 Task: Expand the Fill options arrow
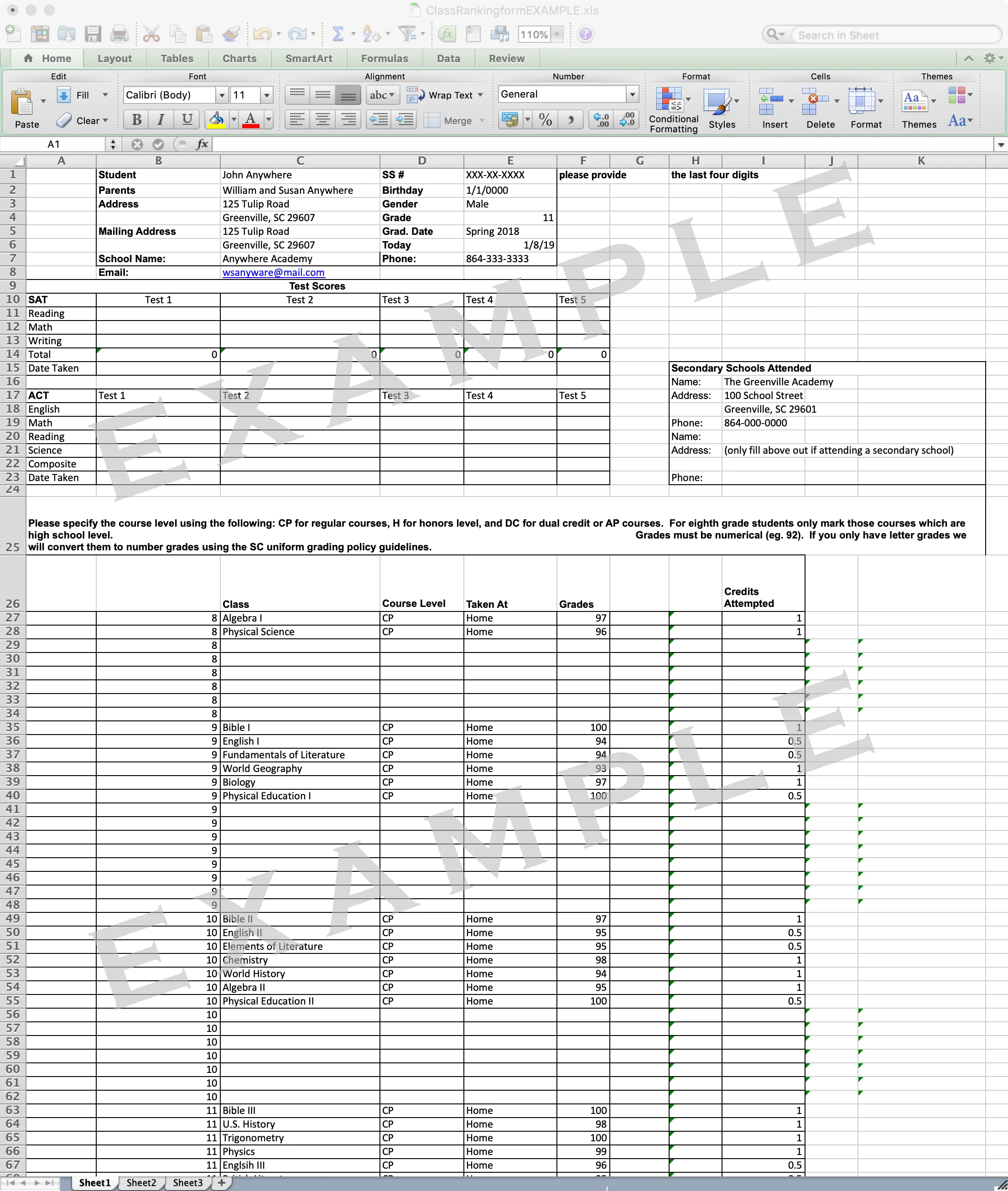(x=105, y=95)
